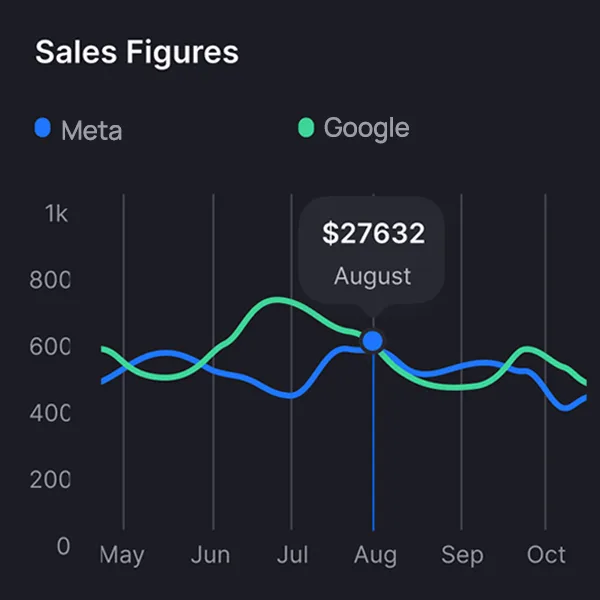
Task: Select Aug on the month axis
Action: (x=374, y=555)
